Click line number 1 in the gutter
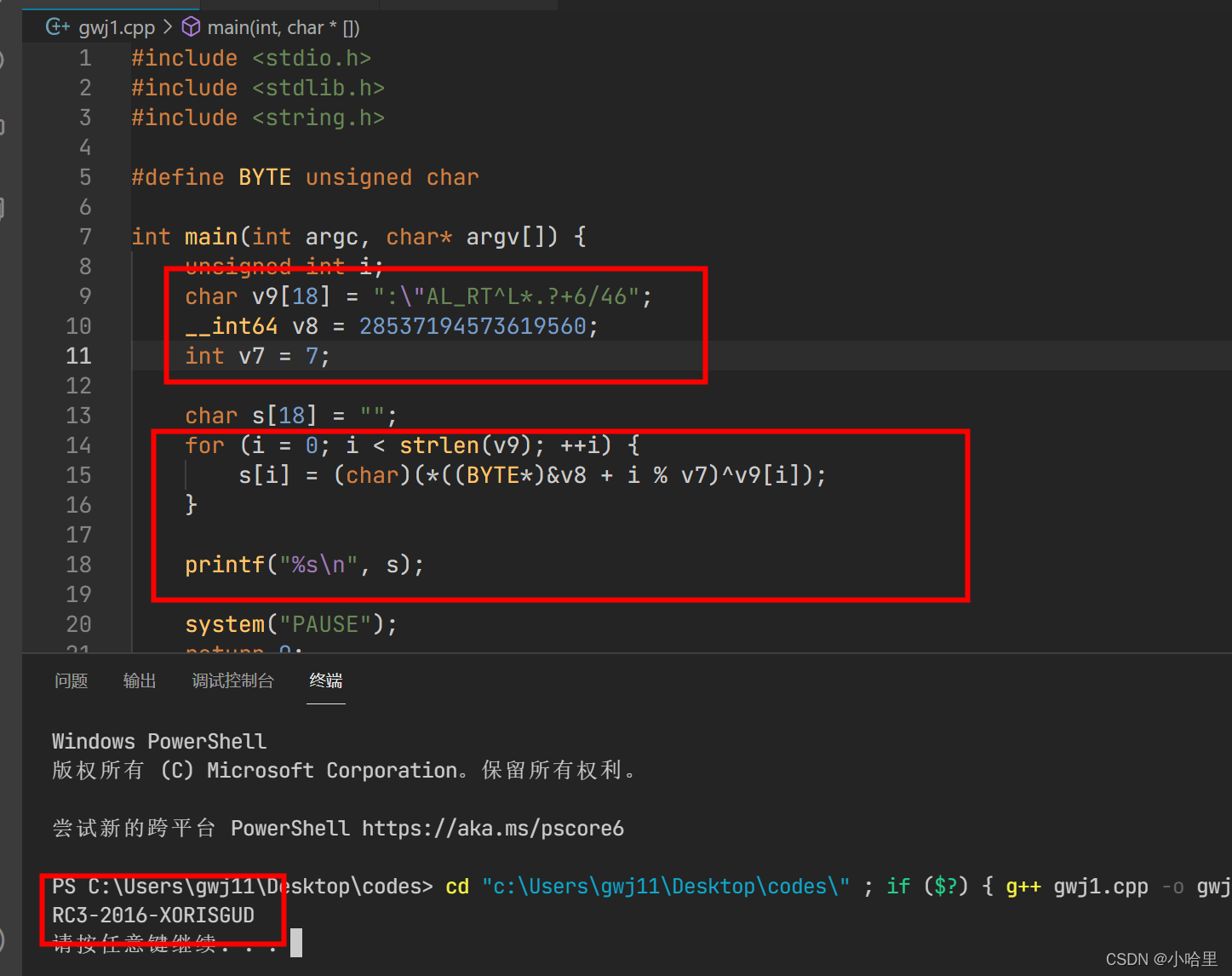 coord(85,58)
